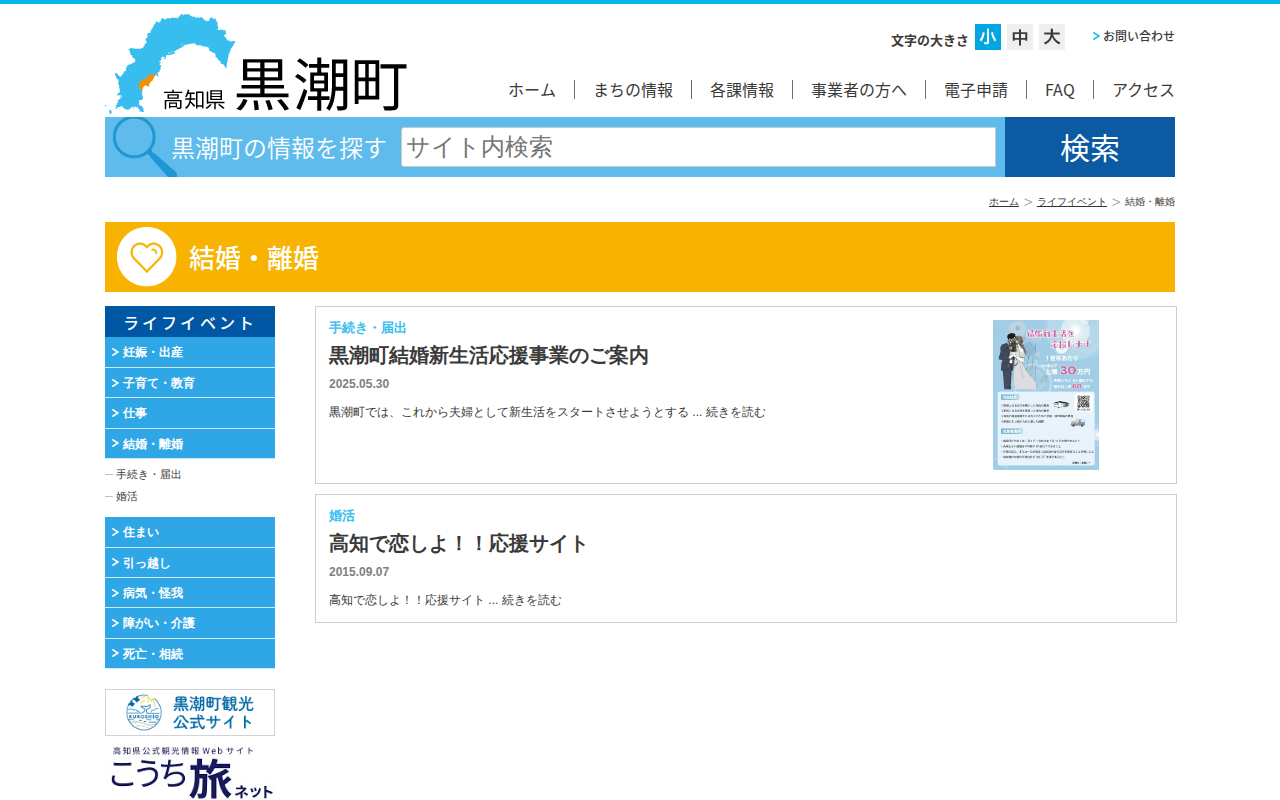
Task: Click 続きを読む on the 高知で恋しよ excerpt
Action: [x=532, y=600]
